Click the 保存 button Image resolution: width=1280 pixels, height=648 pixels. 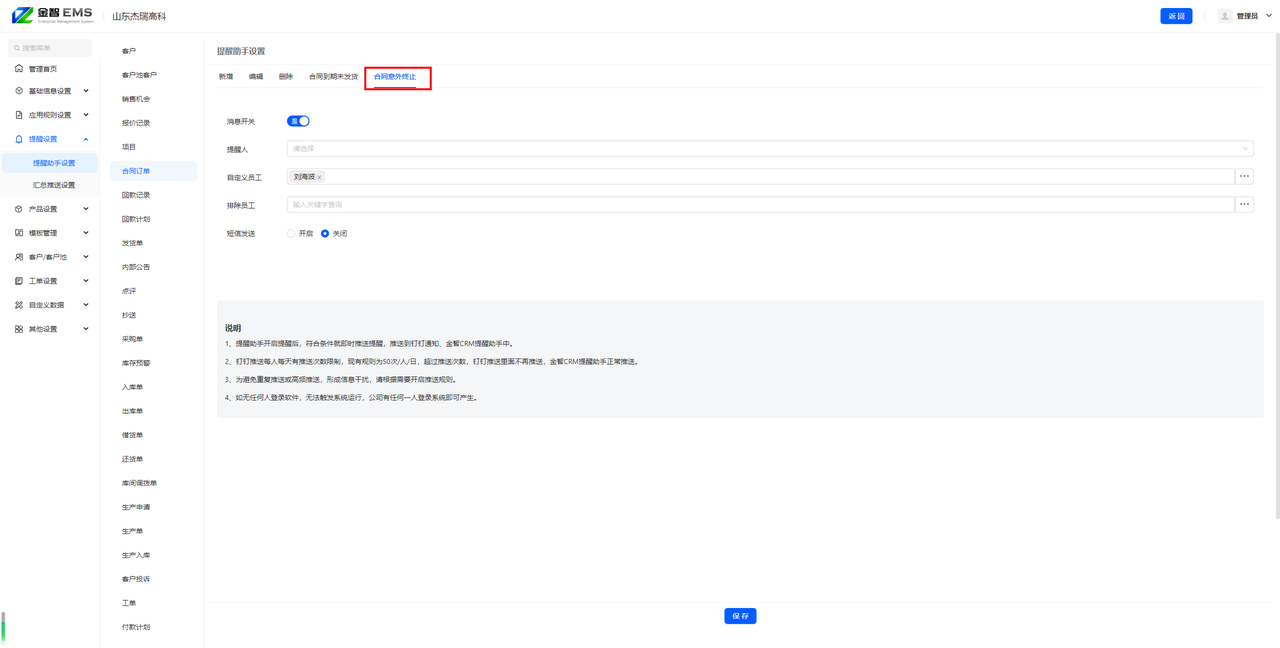740,616
